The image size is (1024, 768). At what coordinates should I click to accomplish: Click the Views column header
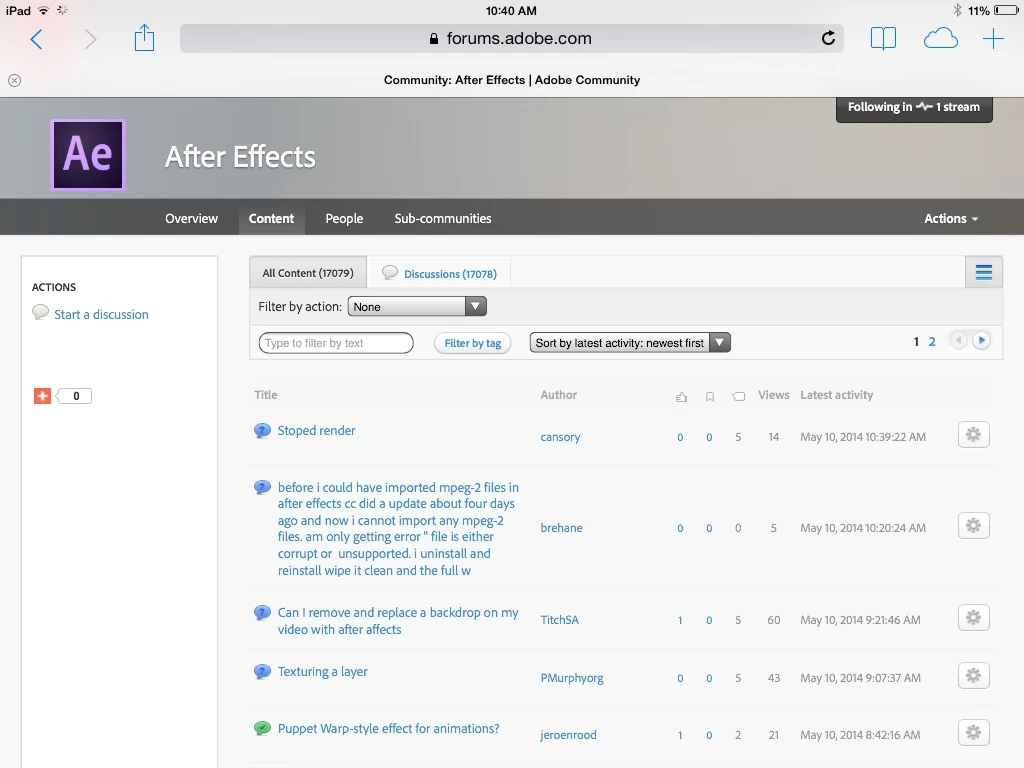[773, 394]
